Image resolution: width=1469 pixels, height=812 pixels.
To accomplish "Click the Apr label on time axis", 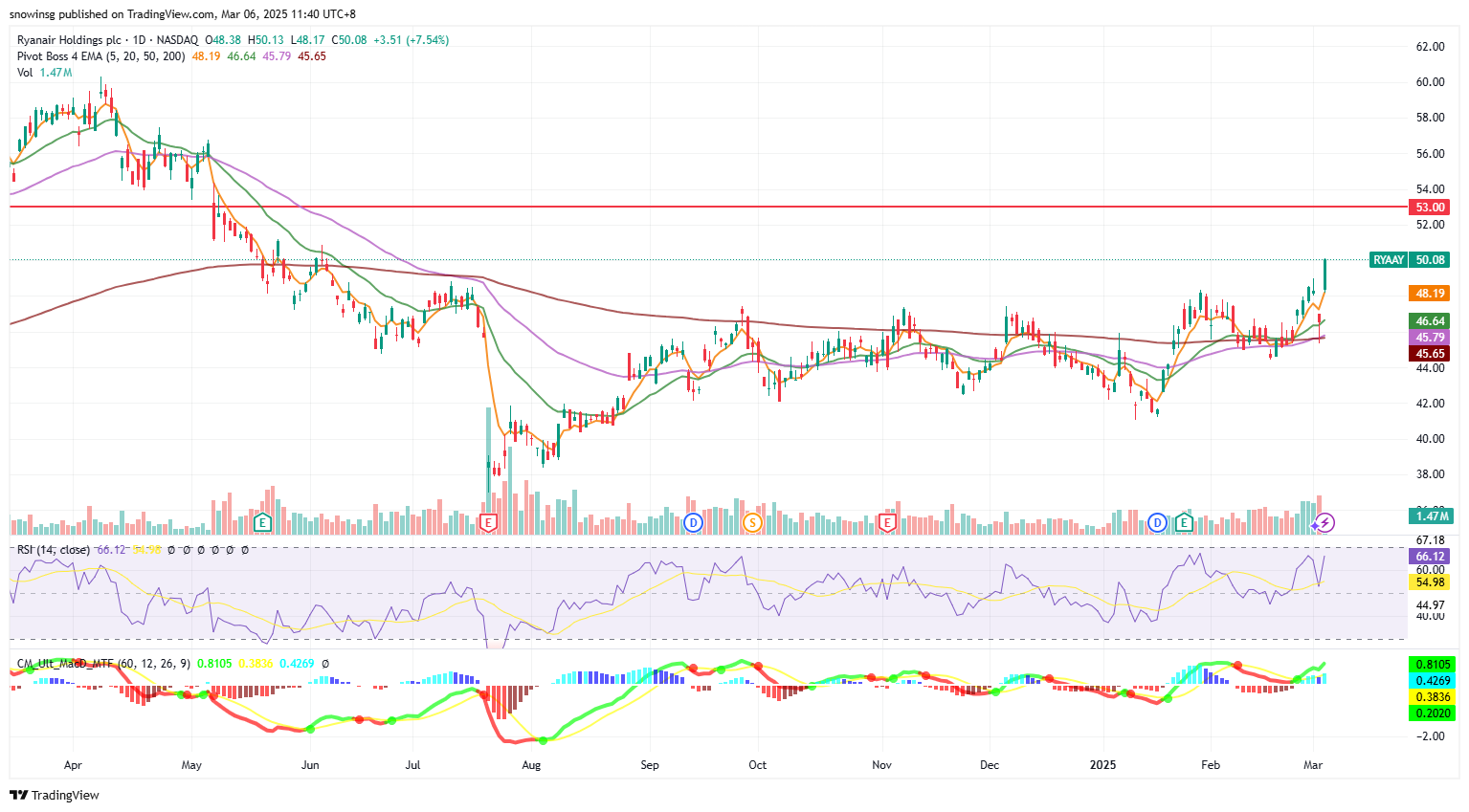I will pos(73,765).
